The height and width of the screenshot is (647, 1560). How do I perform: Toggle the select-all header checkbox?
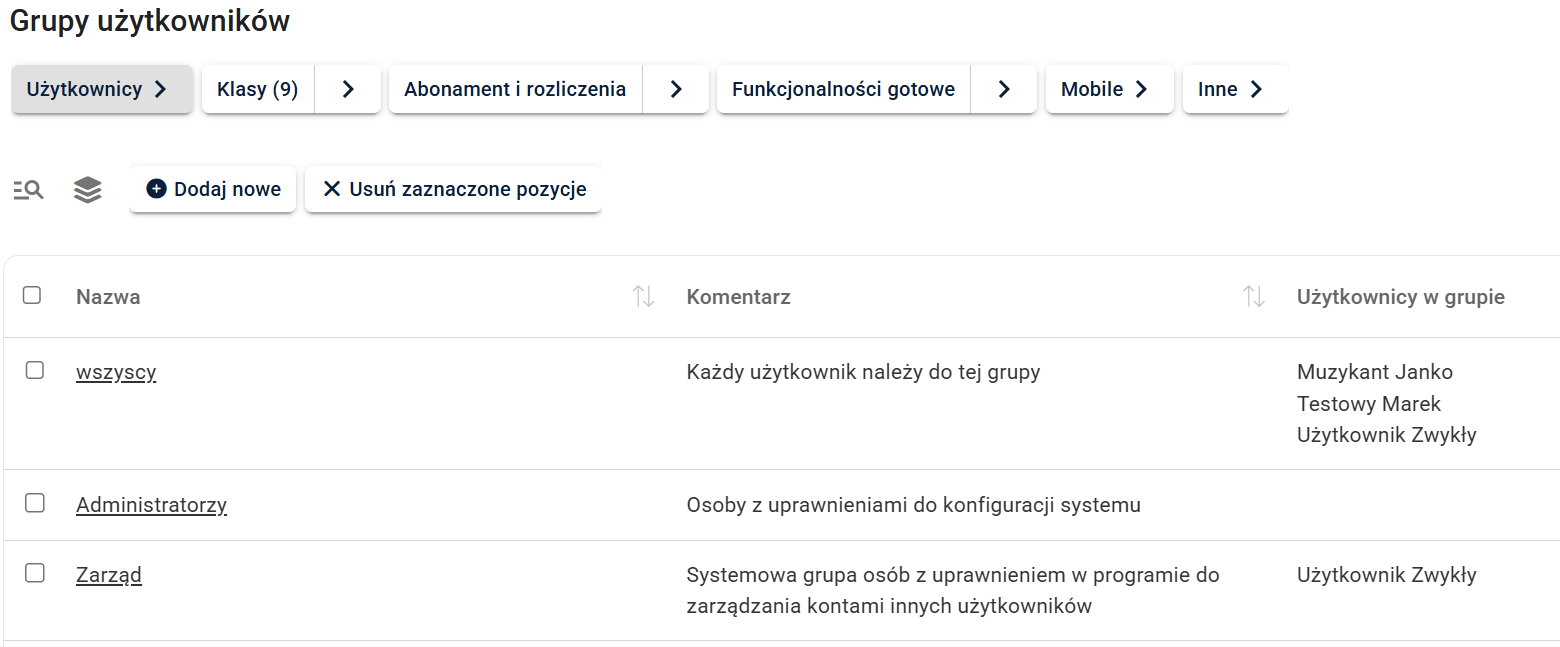[32, 295]
